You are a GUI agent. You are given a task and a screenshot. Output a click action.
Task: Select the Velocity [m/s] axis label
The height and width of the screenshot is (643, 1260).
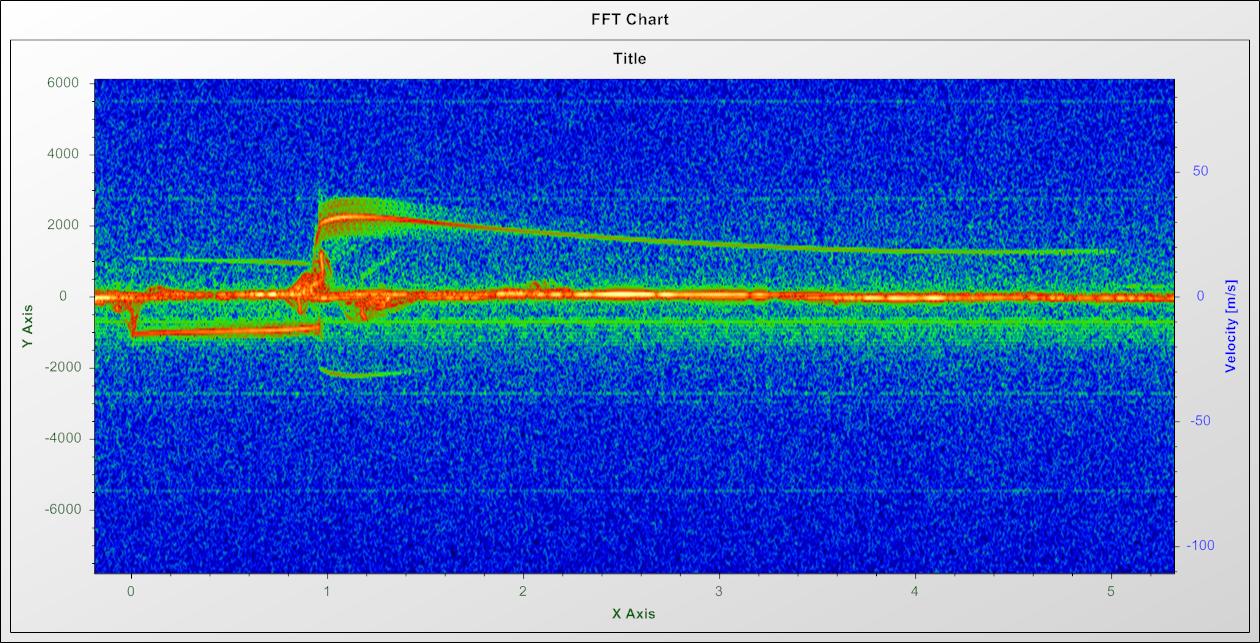(x=1231, y=327)
